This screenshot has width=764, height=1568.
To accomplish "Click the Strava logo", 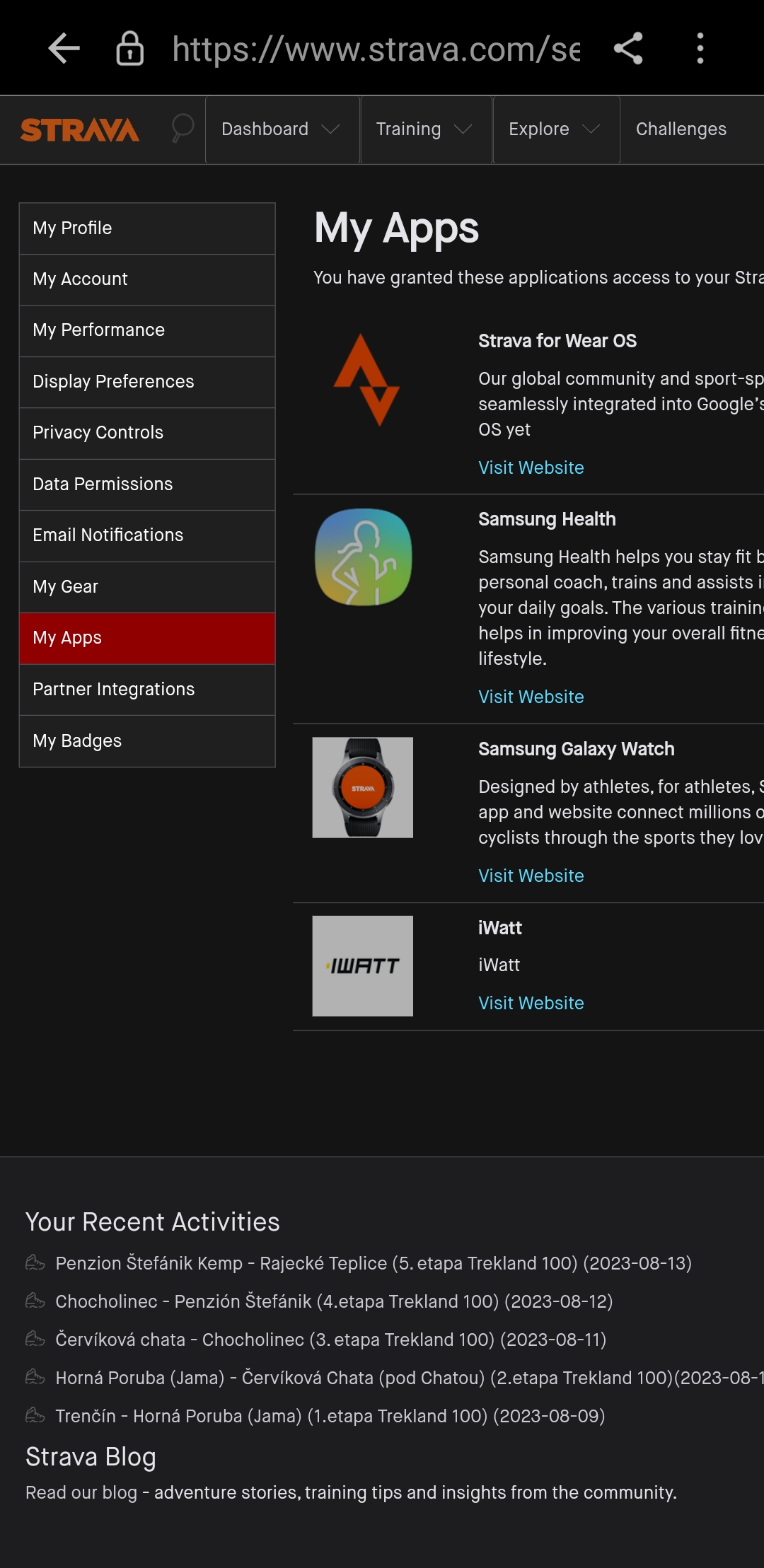I will click(80, 130).
